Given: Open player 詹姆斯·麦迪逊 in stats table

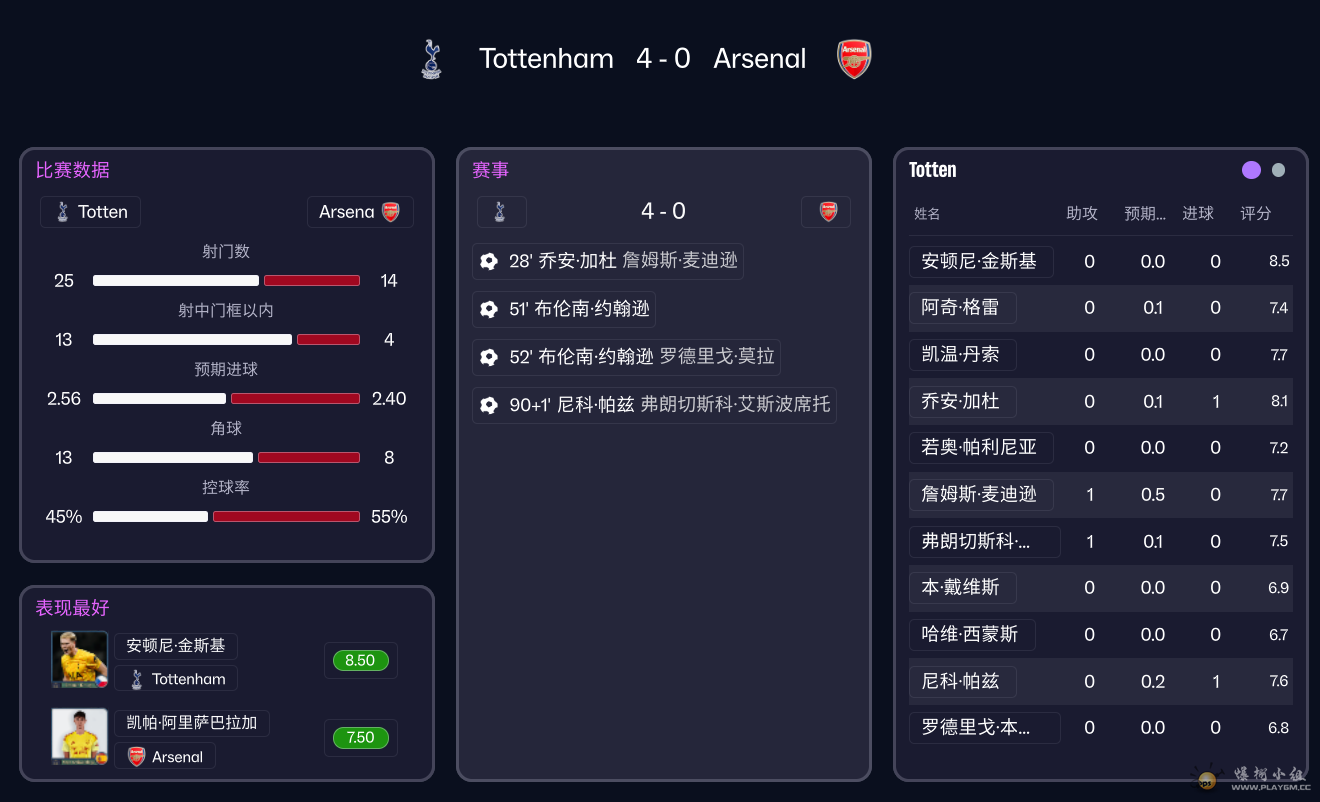Looking at the screenshot, I should (980, 494).
